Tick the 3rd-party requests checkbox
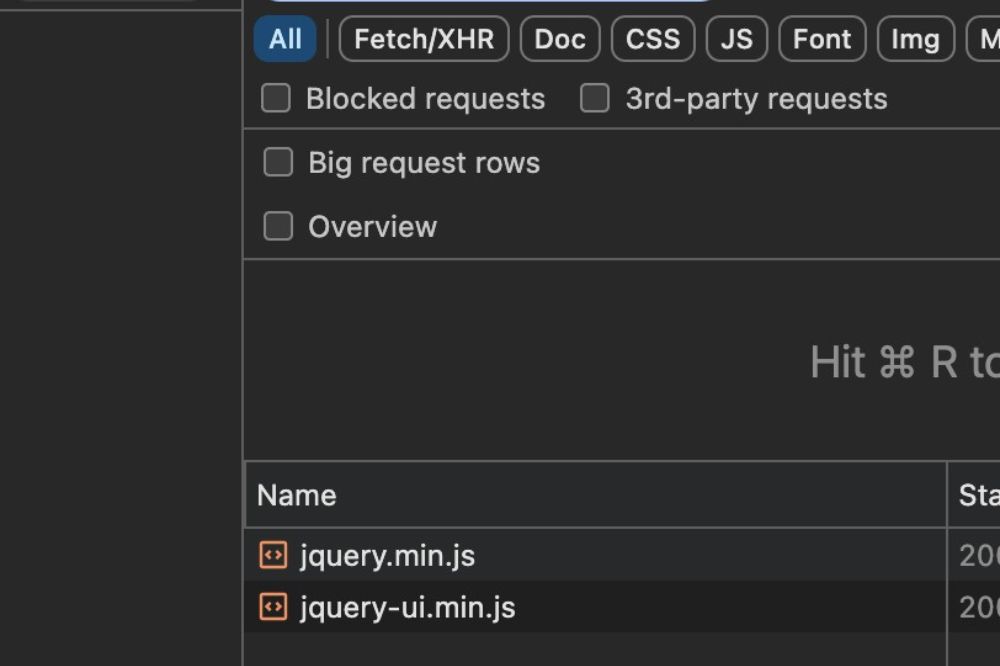Screen dimensions: 1000x666 pos(595,98)
